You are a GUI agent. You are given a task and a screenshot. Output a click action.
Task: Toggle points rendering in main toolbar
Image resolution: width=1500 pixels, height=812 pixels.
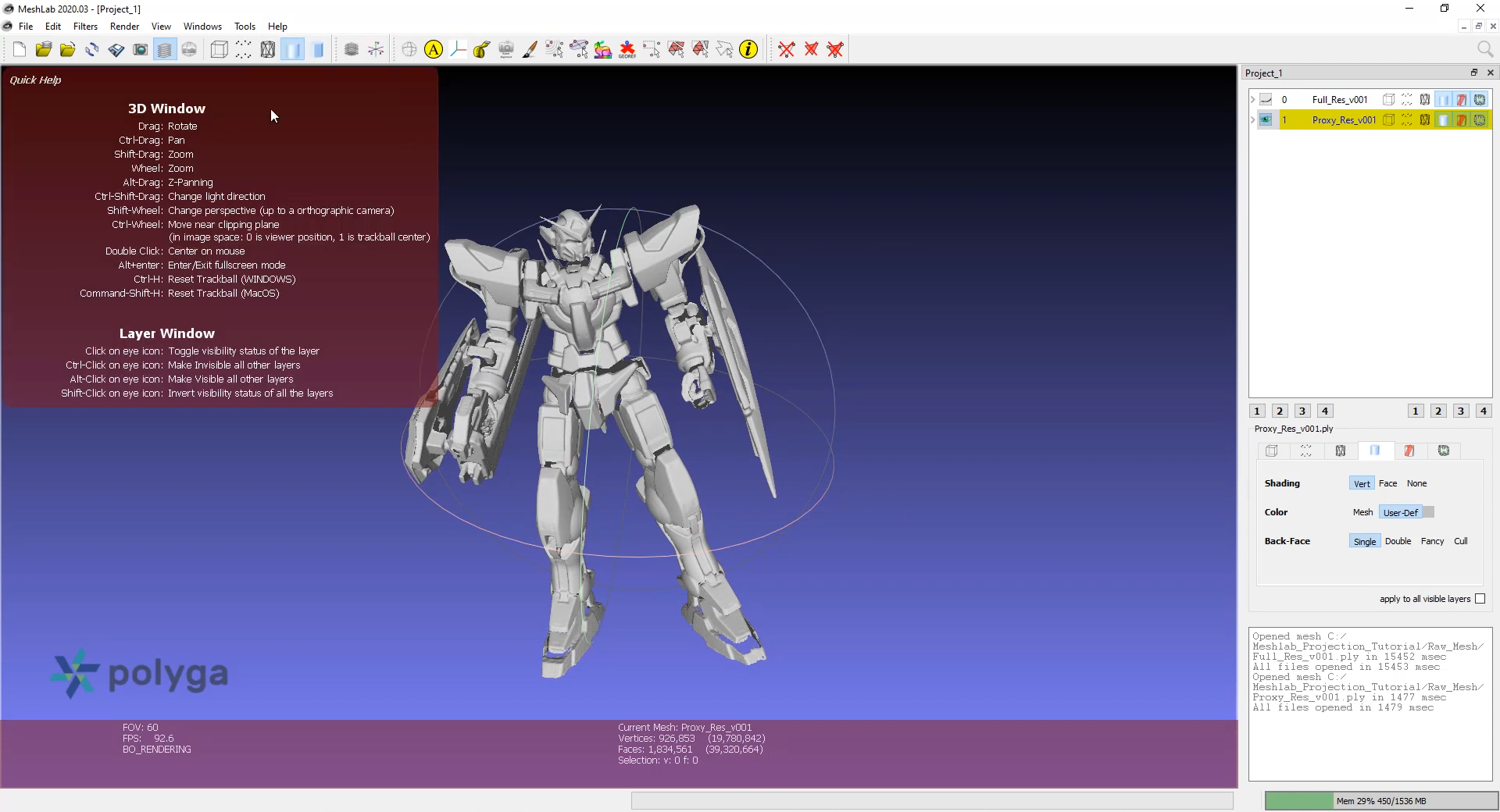tap(244, 50)
